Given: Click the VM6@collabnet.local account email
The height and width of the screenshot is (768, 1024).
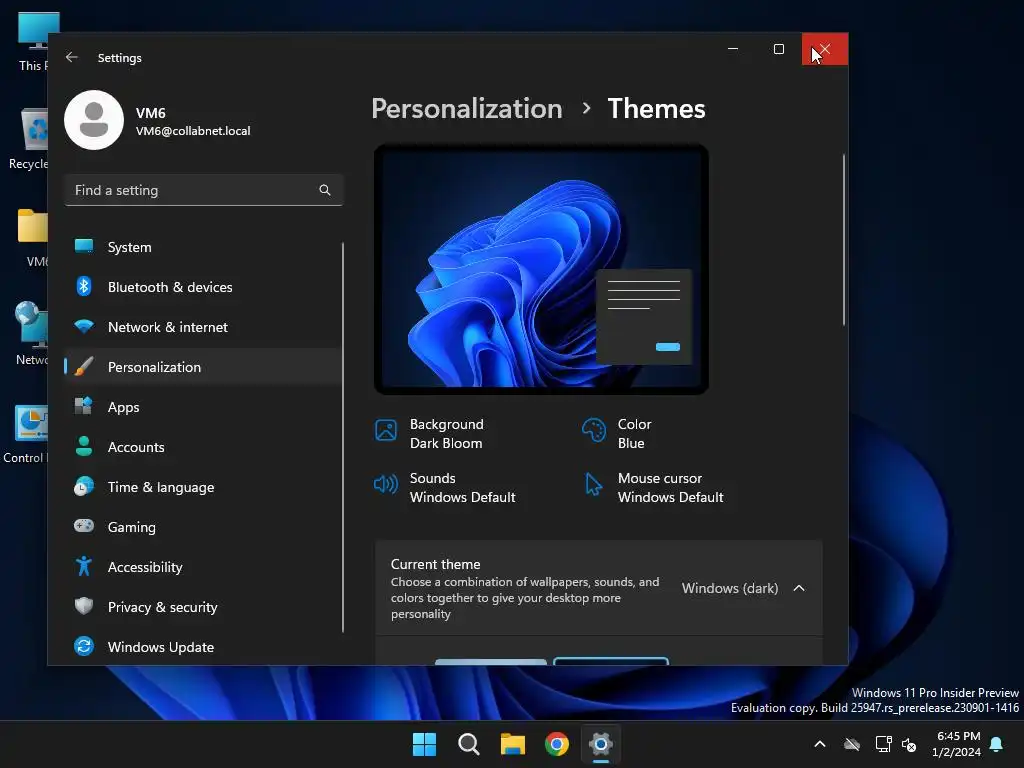Looking at the screenshot, I should point(193,131).
